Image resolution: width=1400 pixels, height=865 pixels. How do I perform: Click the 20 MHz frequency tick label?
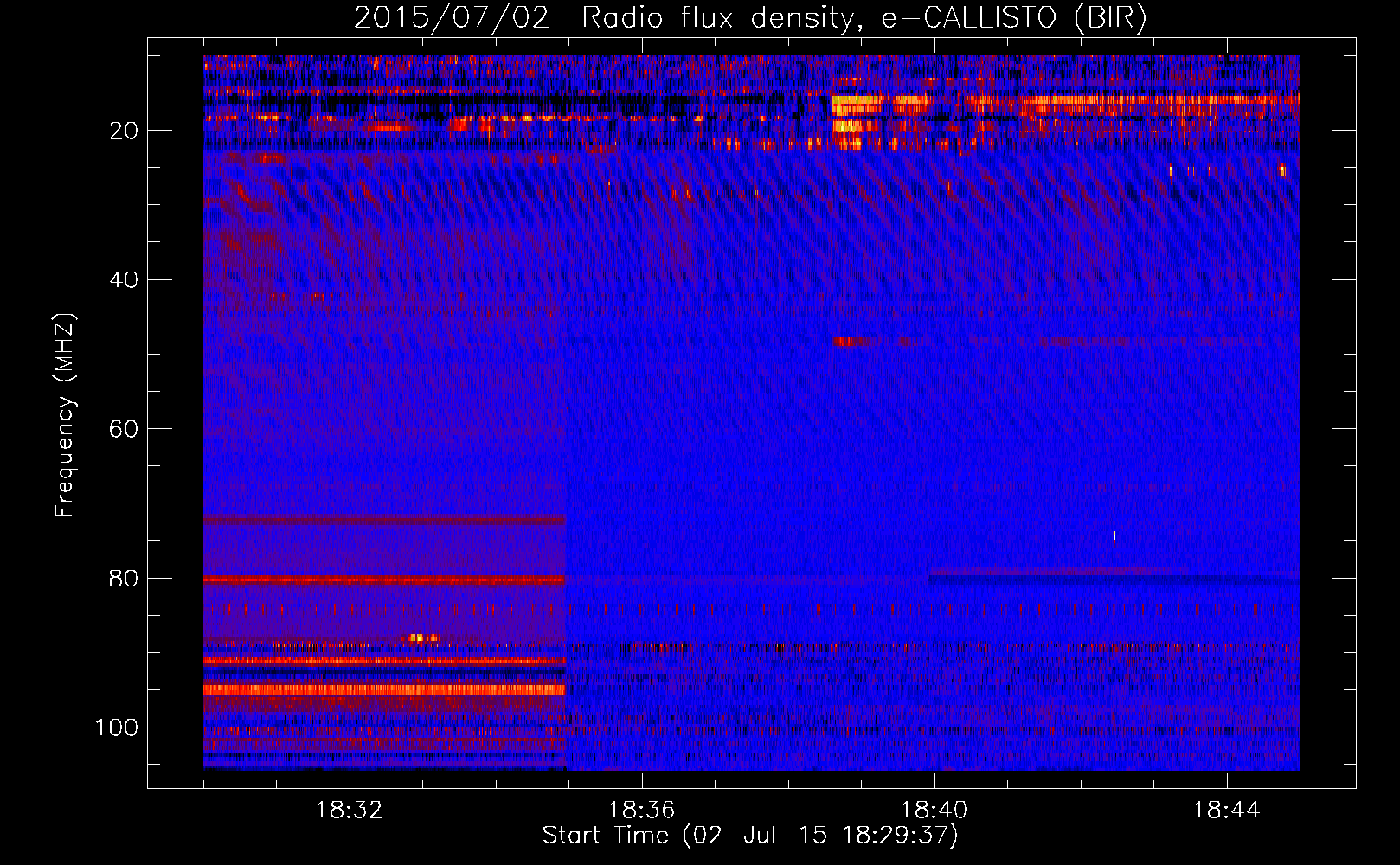(x=125, y=131)
